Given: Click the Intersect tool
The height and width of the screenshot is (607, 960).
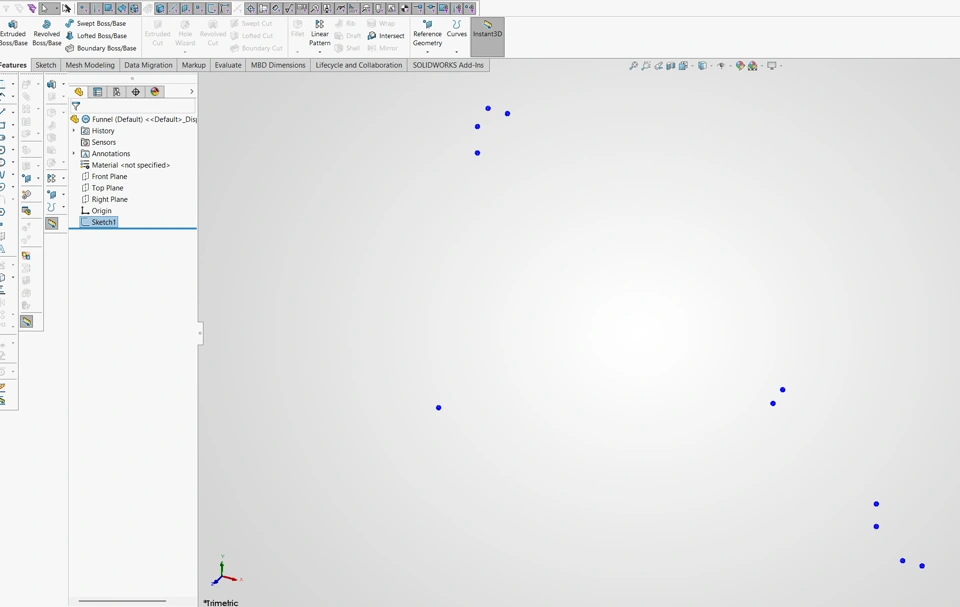Looking at the screenshot, I should 386,36.
